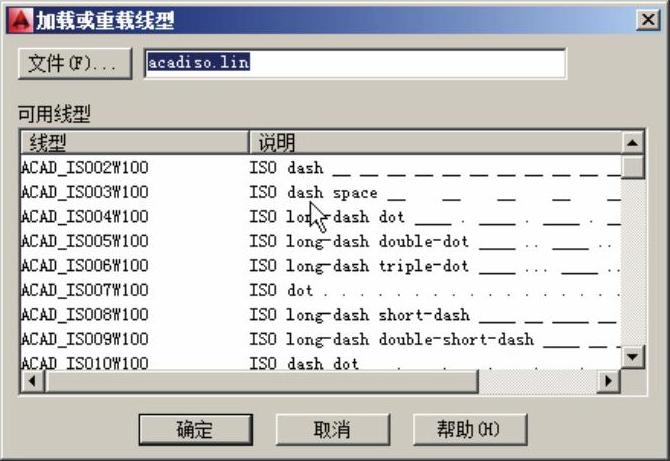Click the list's scroll down arrow
The image size is (670, 461).
tap(632, 357)
